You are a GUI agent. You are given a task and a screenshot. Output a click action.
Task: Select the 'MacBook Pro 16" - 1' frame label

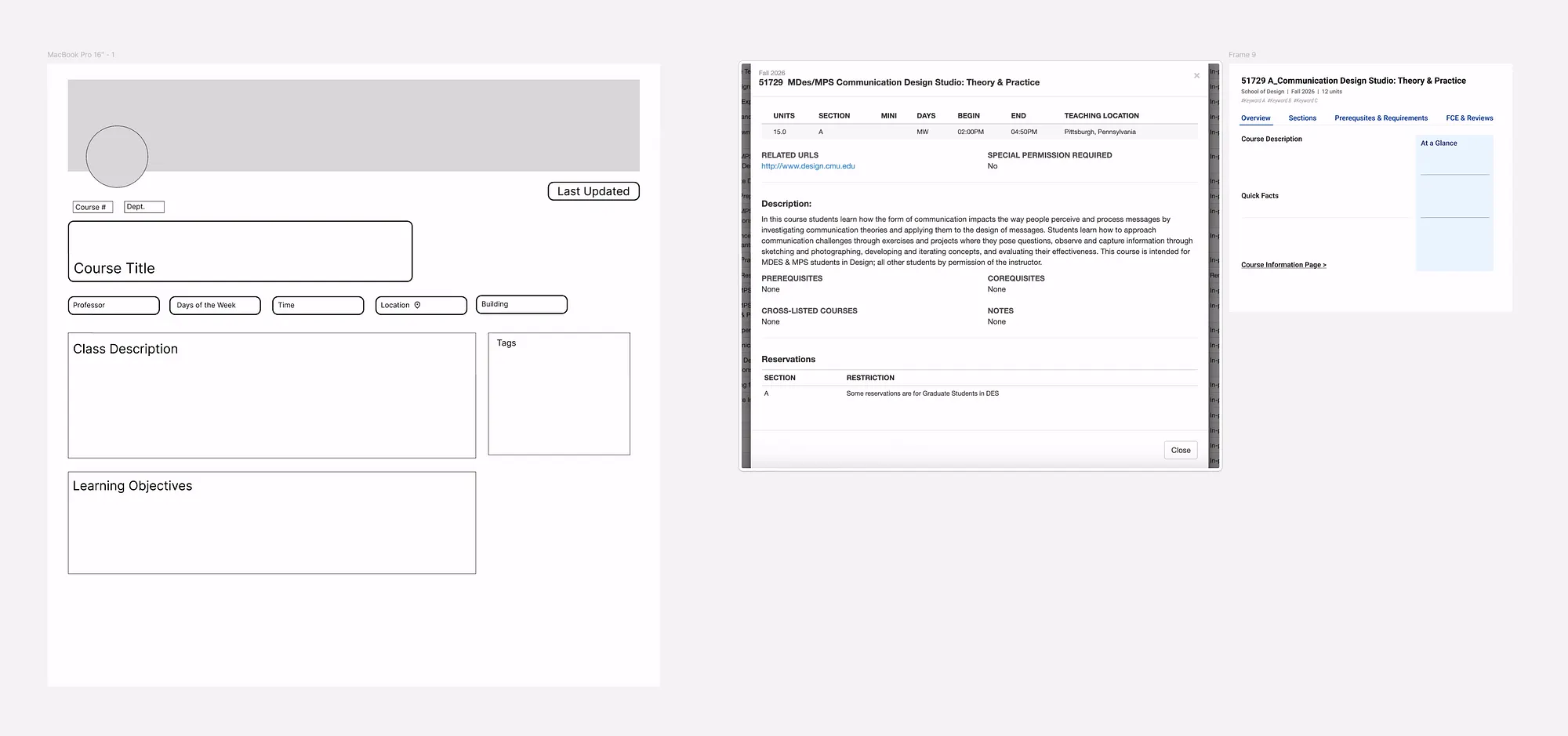pyautogui.click(x=81, y=55)
